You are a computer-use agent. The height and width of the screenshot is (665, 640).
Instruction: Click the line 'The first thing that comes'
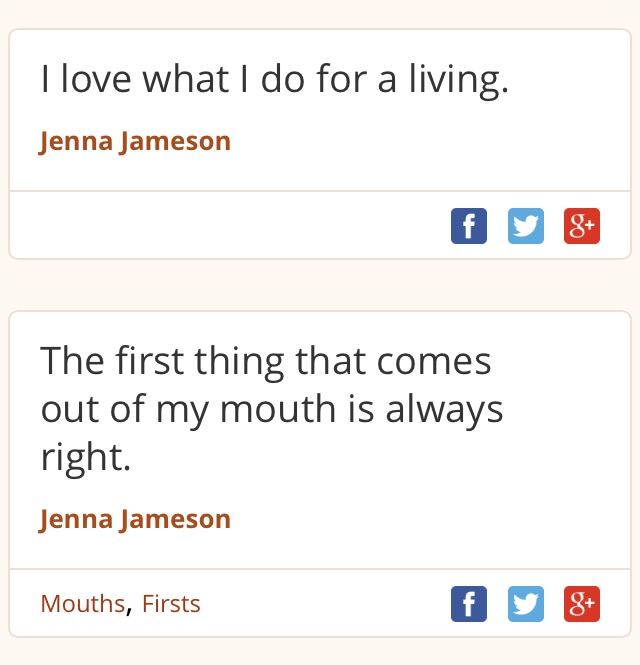click(266, 361)
